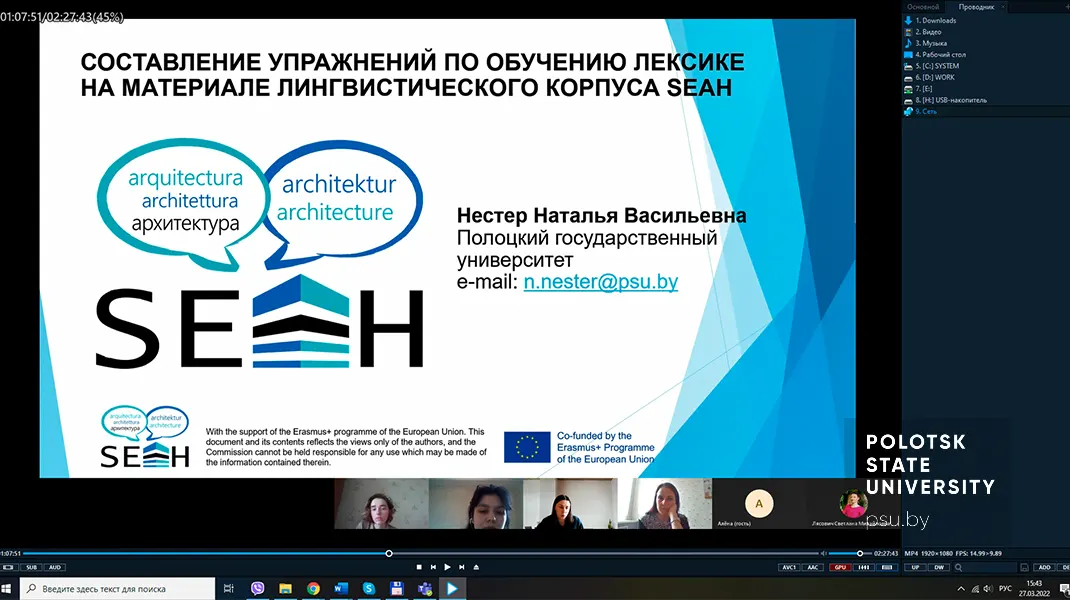The width and height of the screenshot is (1070, 600).
Task: Click the system tray volume icon
Action: pyautogui.click(x=987, y=588)
